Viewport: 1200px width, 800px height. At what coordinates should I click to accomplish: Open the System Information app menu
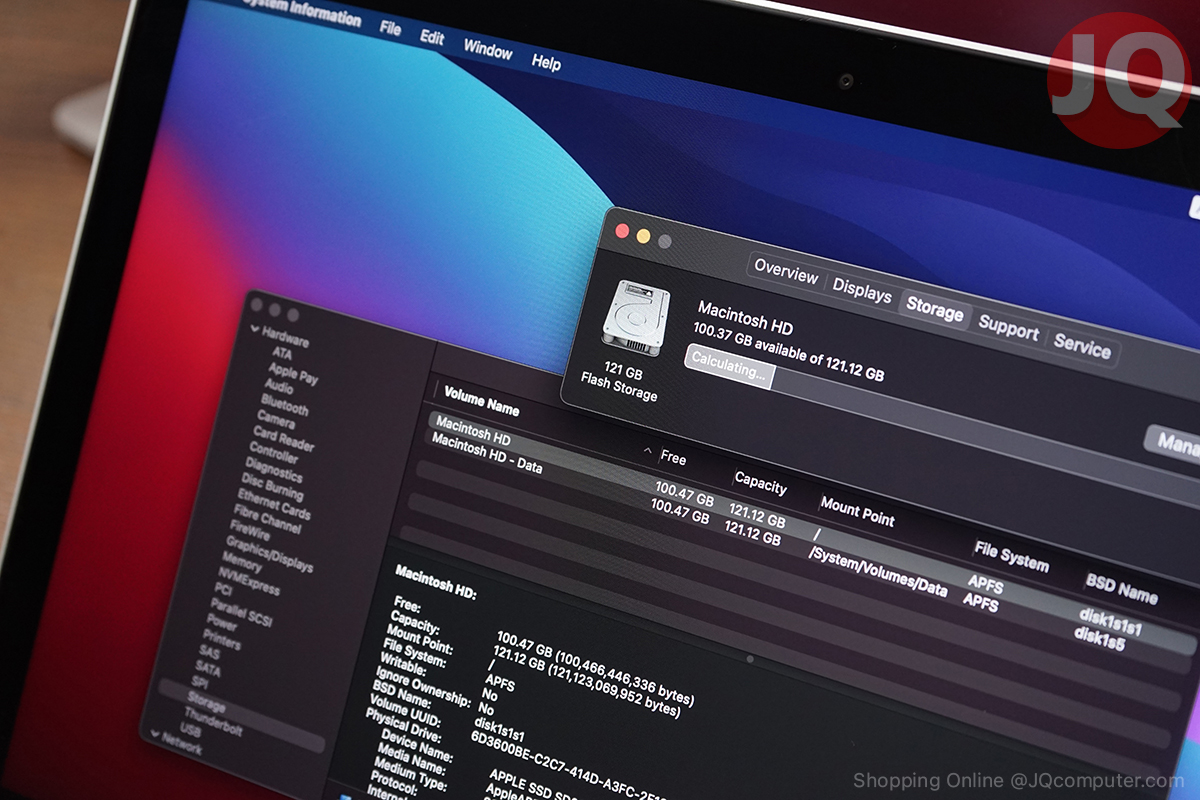coord(301,12)
